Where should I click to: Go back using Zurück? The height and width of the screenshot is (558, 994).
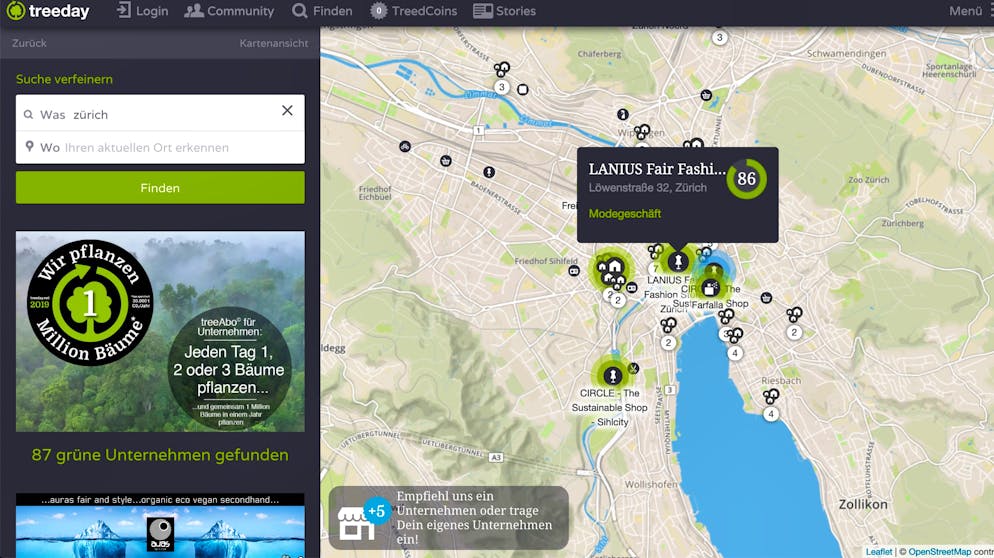coord(29,43)
